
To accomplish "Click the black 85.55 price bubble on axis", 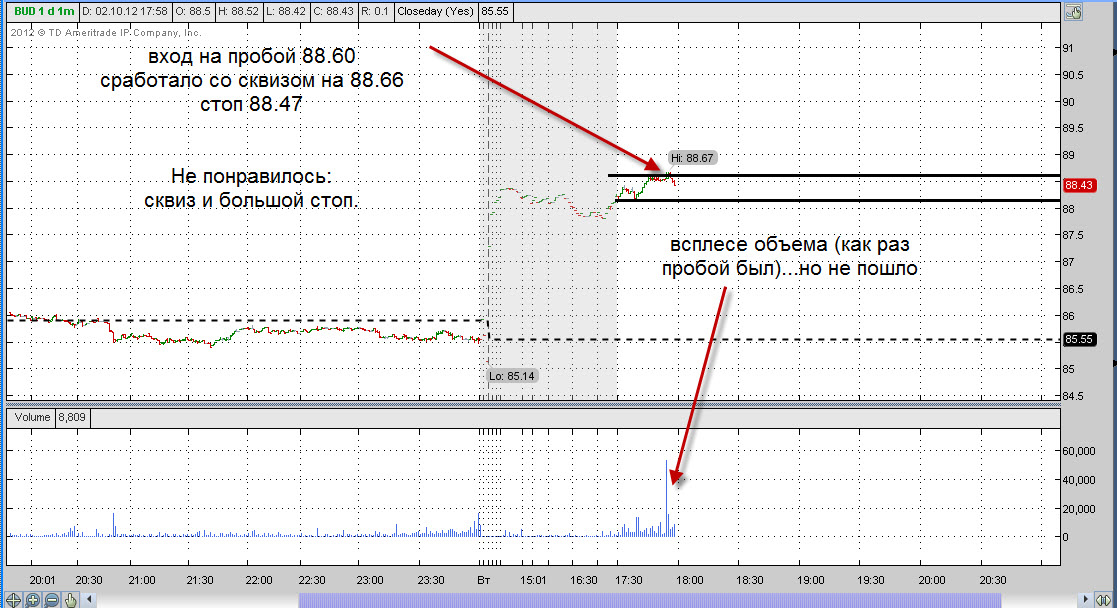I will (x=1079, y=339).
